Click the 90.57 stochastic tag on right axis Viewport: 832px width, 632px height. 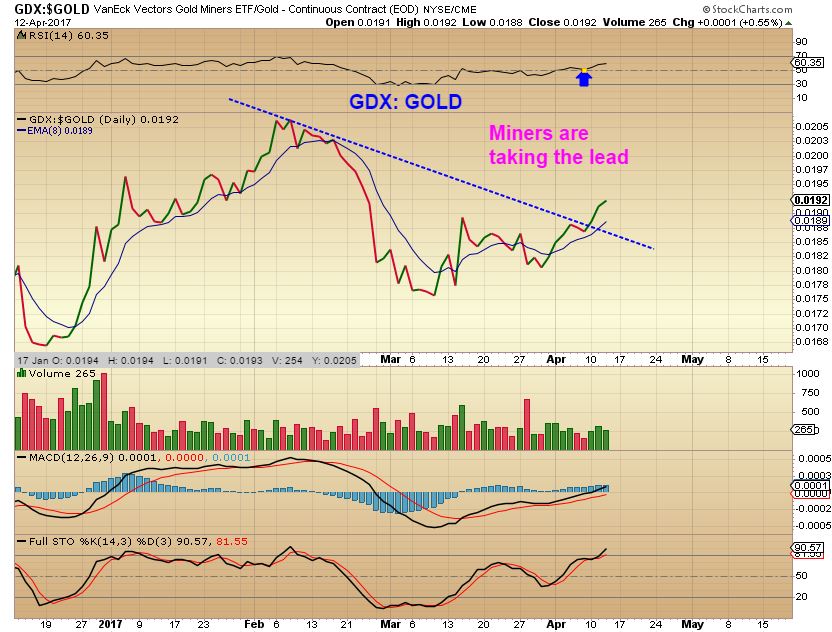808,547
